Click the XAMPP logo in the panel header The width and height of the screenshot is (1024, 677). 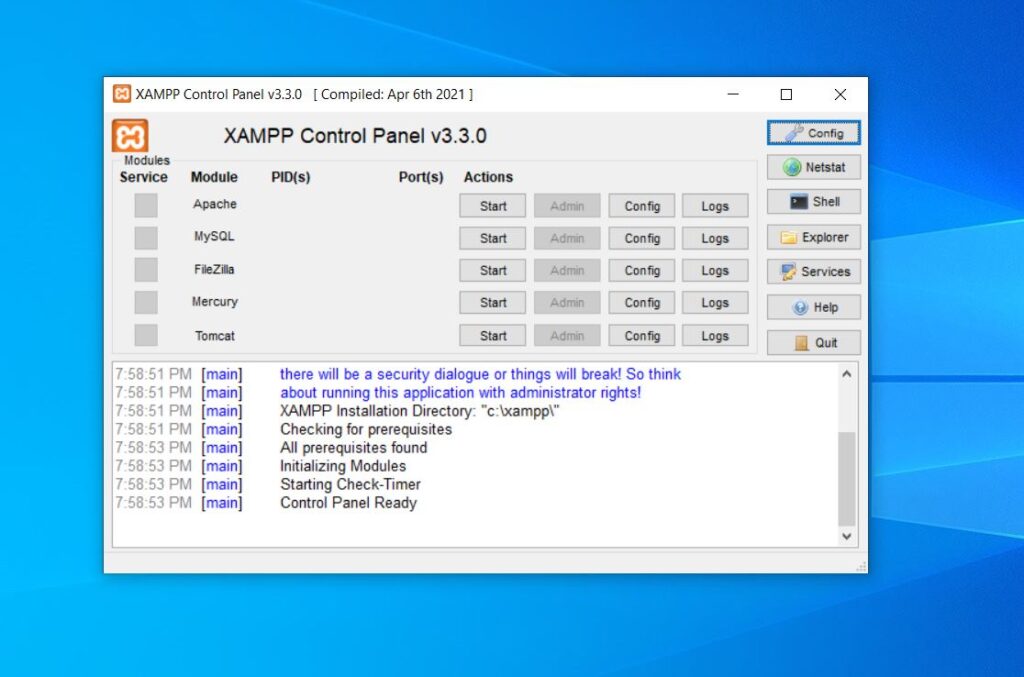tap(130, 136)
